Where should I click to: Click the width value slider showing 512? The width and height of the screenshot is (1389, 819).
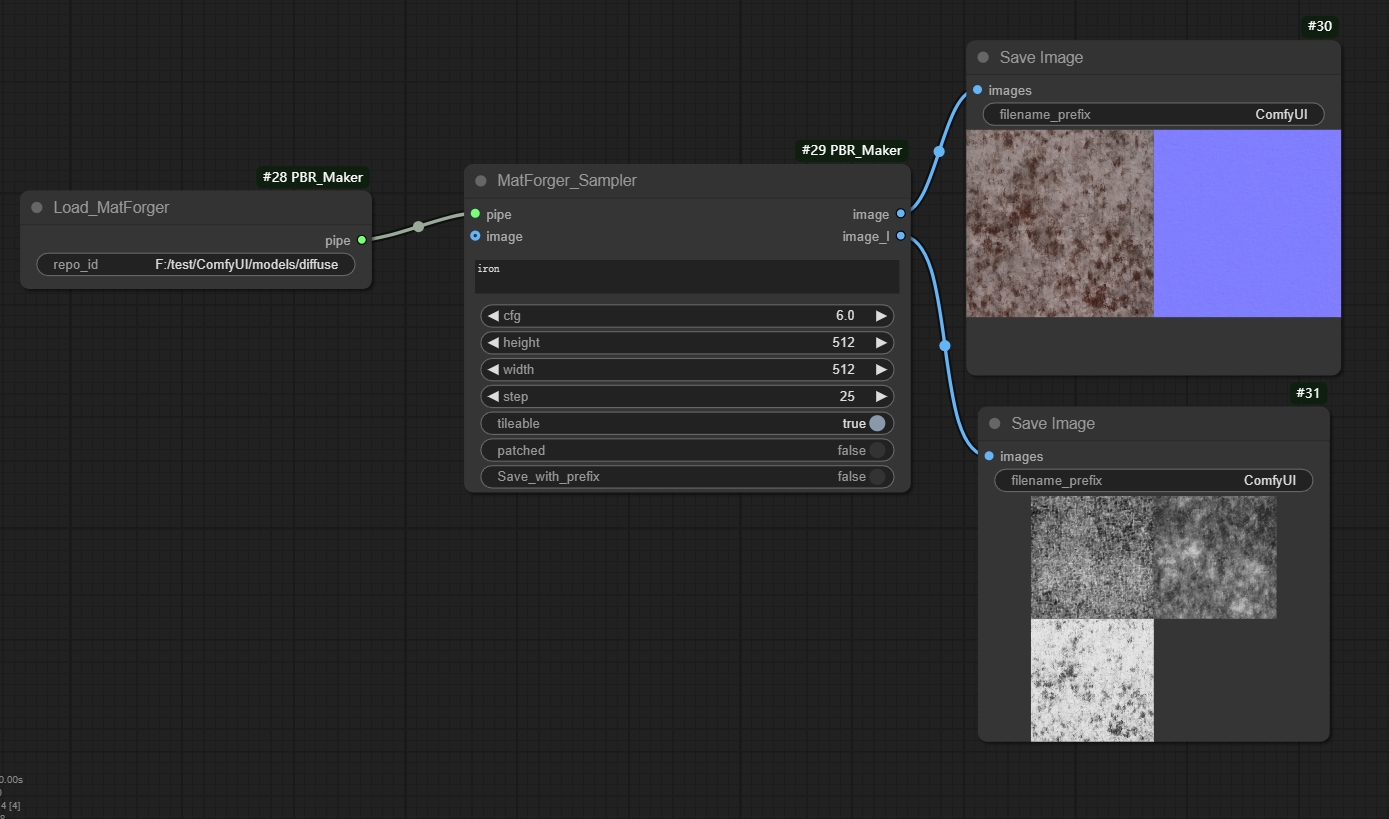tap(687, 370)
